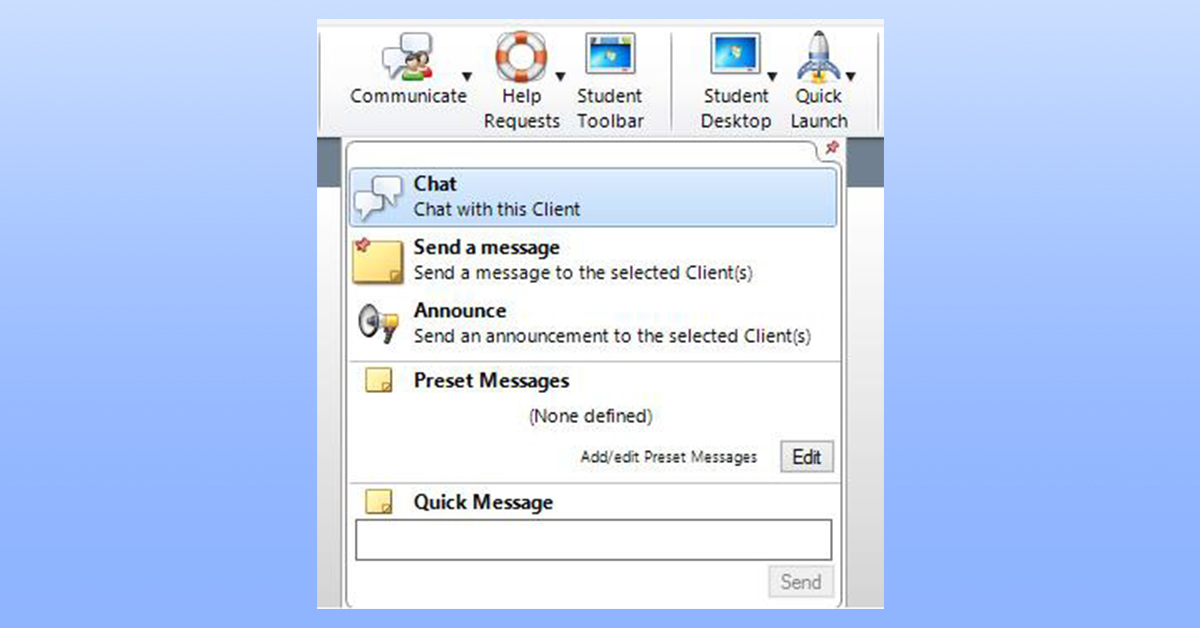Image resolution: width=1200 pixels, height=628 pixels.
Task: Click the Edit preset messages button
Action: (x=806, y=457)
